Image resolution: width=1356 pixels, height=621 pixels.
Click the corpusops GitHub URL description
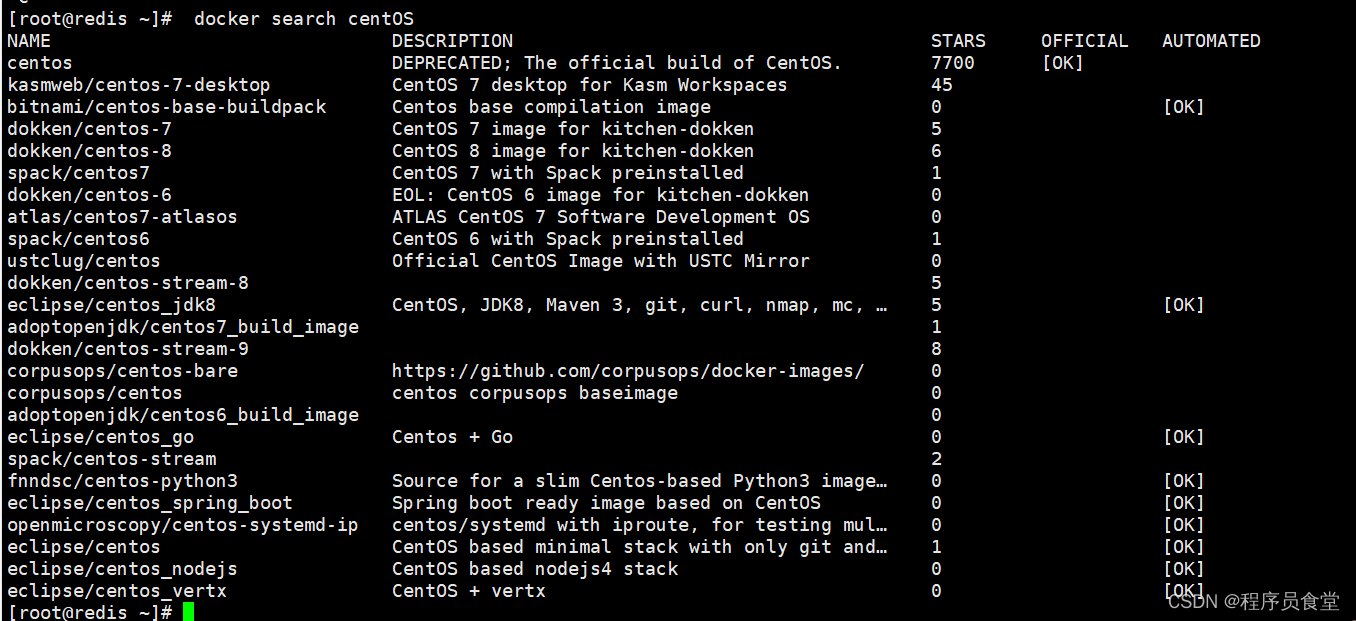(628, 371)
